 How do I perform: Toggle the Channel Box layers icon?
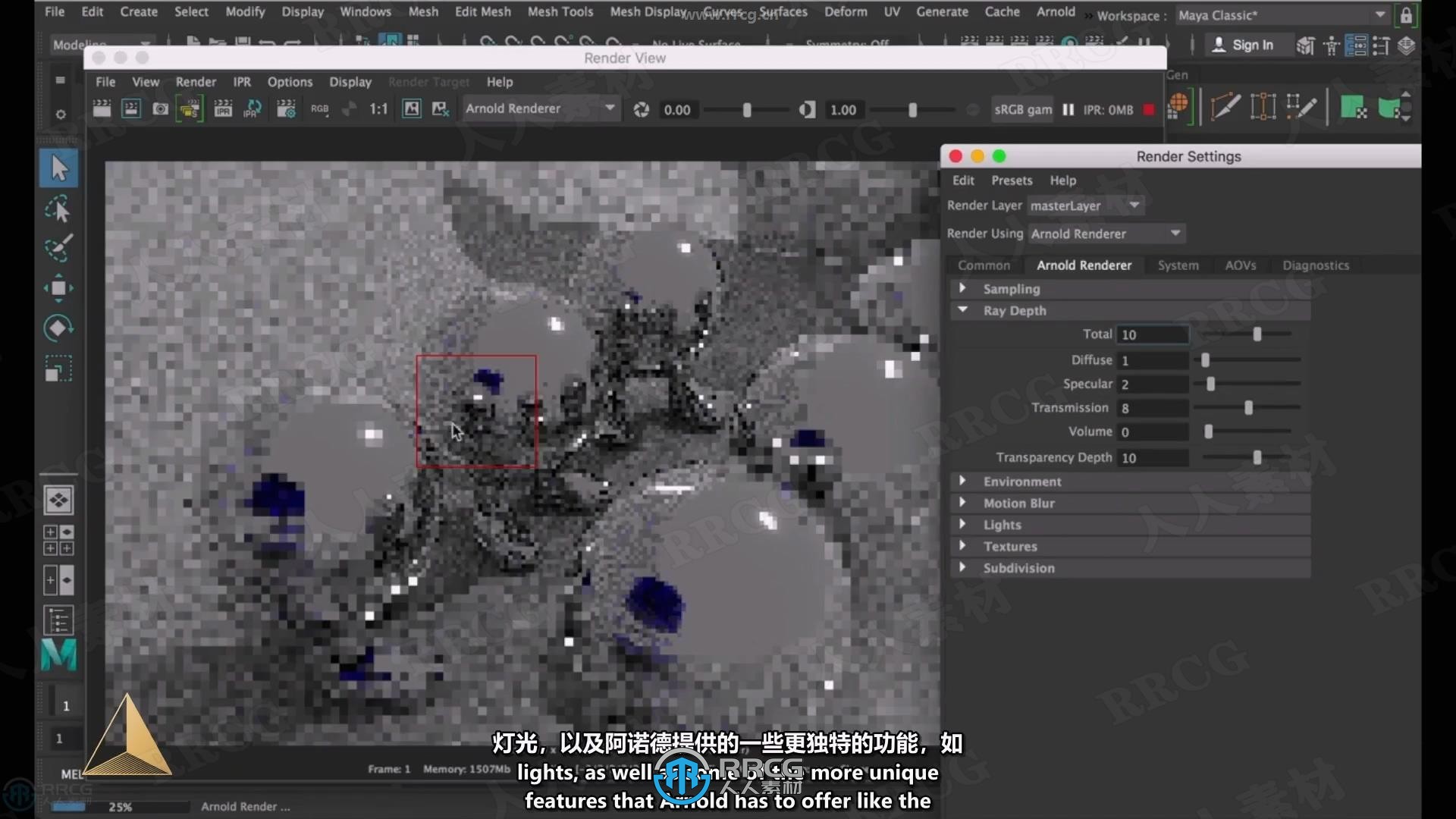tap(1406, 45)
